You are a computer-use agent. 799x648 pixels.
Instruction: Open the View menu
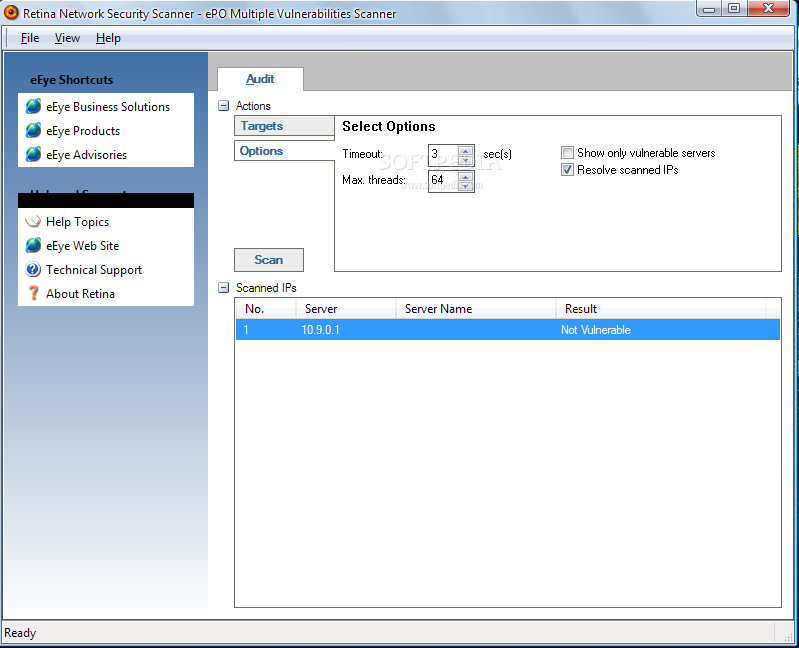click(67, 38)
